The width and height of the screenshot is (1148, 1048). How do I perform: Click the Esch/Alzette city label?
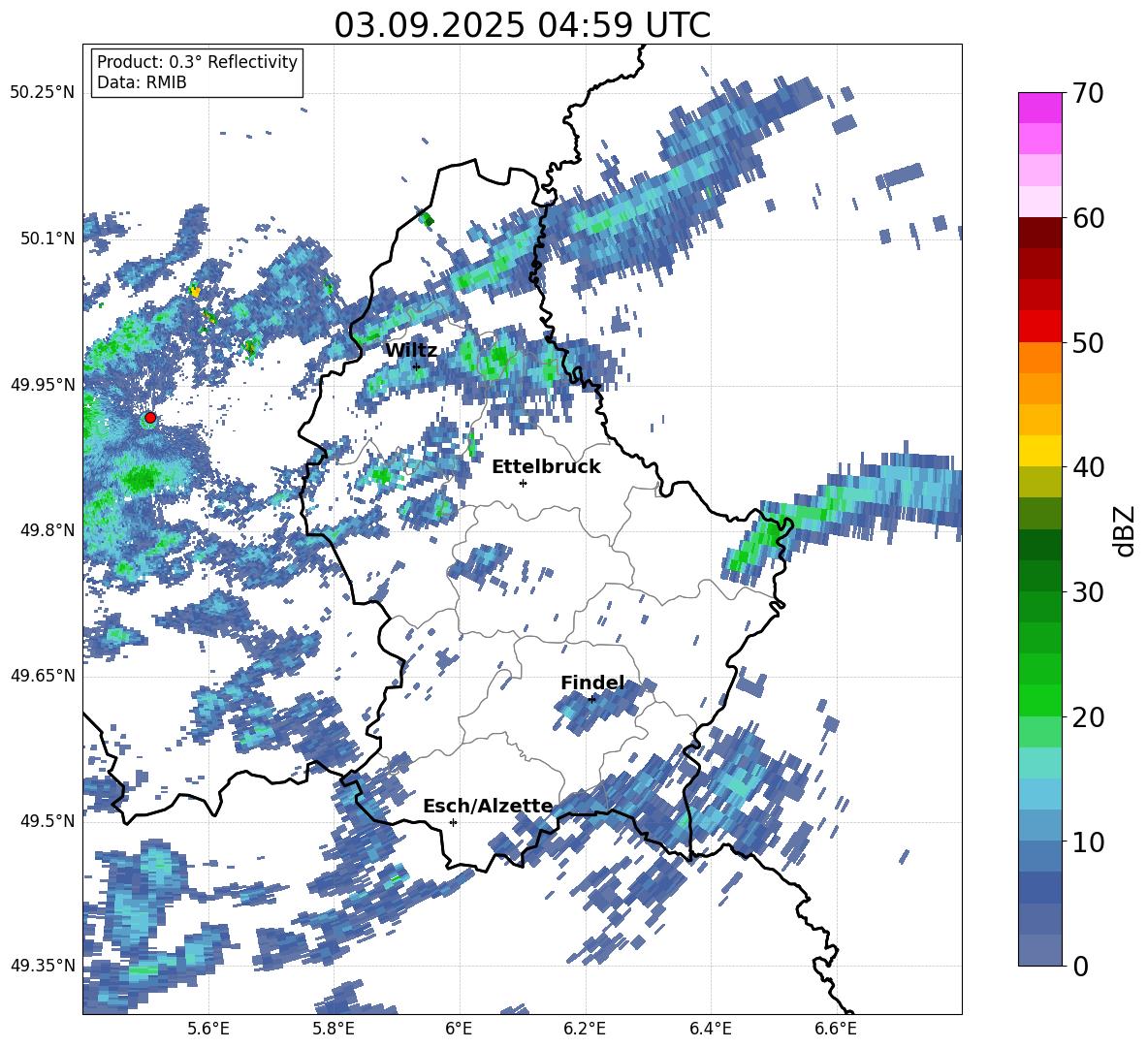pos(488,807)
